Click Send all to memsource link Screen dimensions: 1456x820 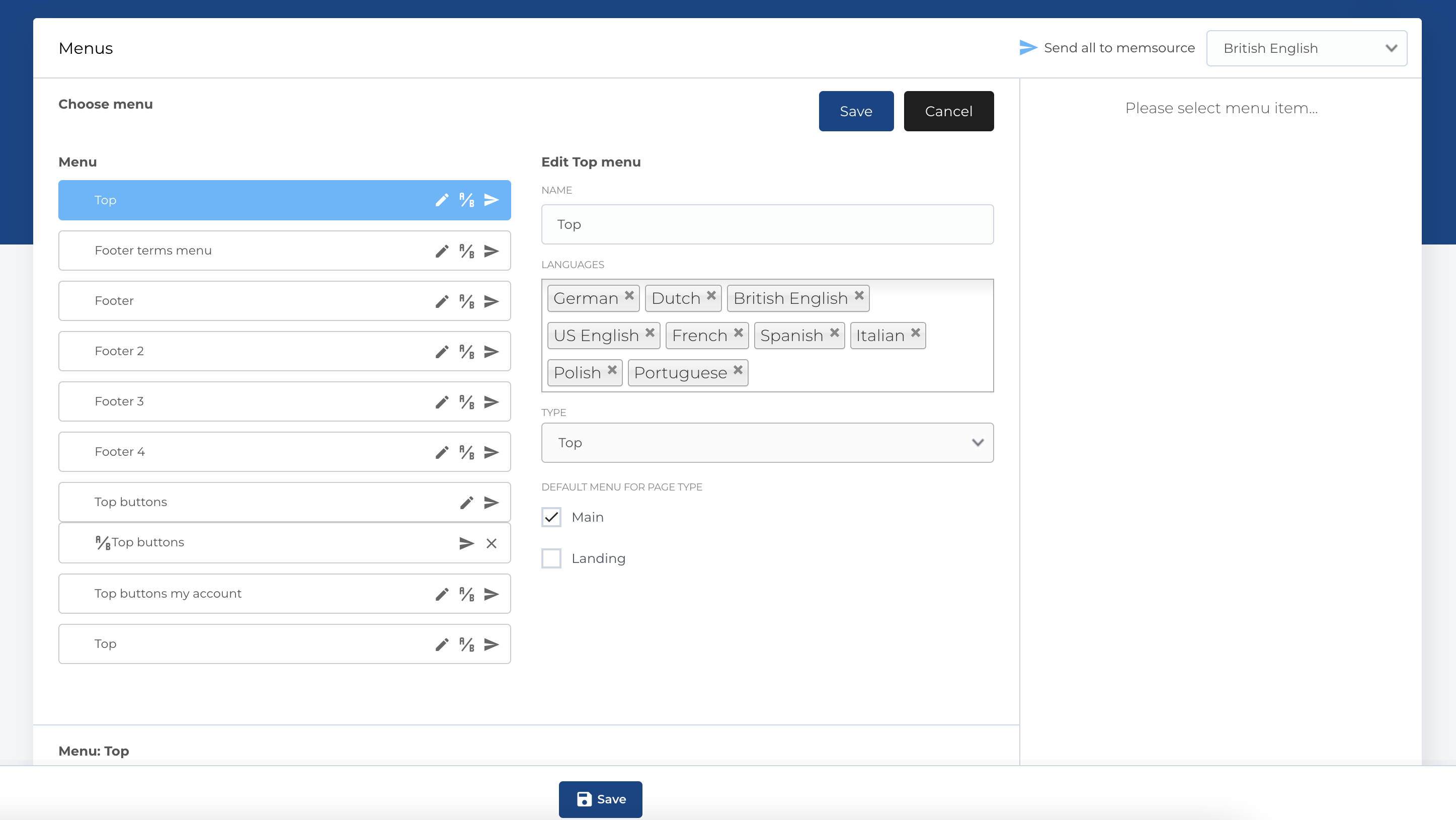point(1107,48)
